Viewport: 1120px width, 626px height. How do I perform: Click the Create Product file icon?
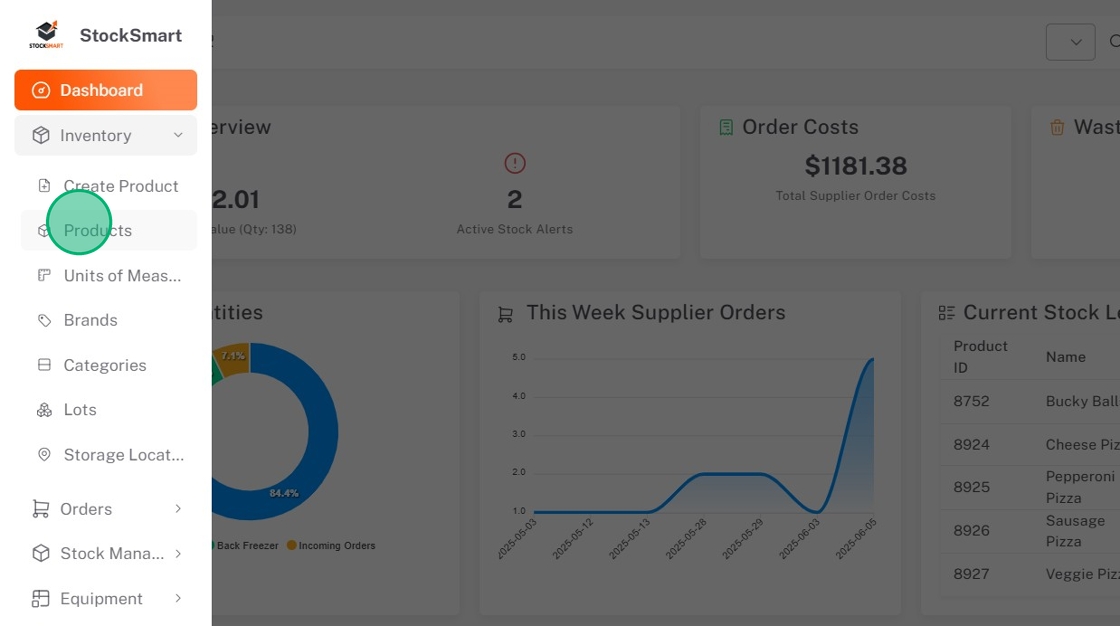[44, 186]
